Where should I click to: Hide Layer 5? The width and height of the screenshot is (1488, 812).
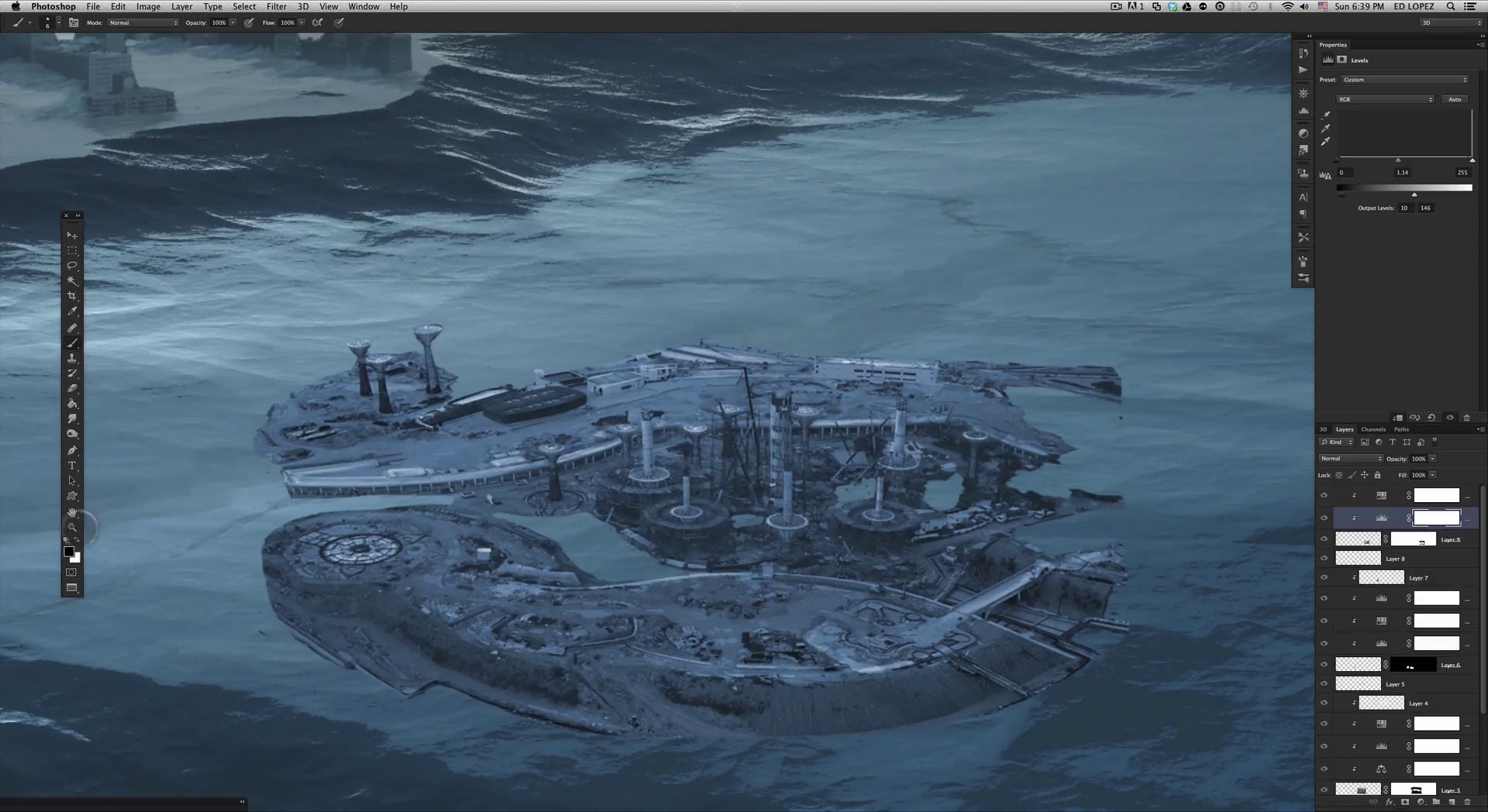coord(1324,684)
